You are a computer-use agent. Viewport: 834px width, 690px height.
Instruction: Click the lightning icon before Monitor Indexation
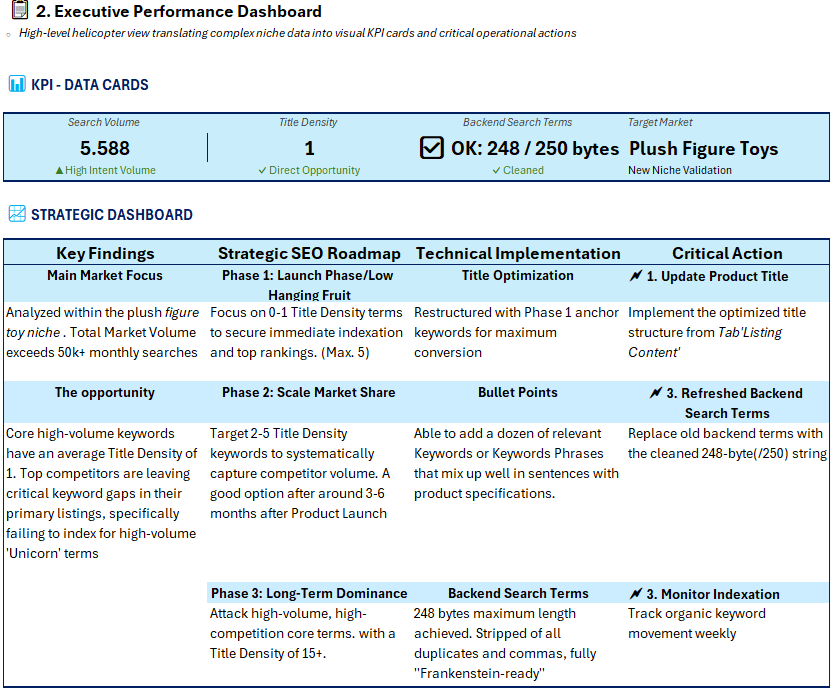coord(636,594)
